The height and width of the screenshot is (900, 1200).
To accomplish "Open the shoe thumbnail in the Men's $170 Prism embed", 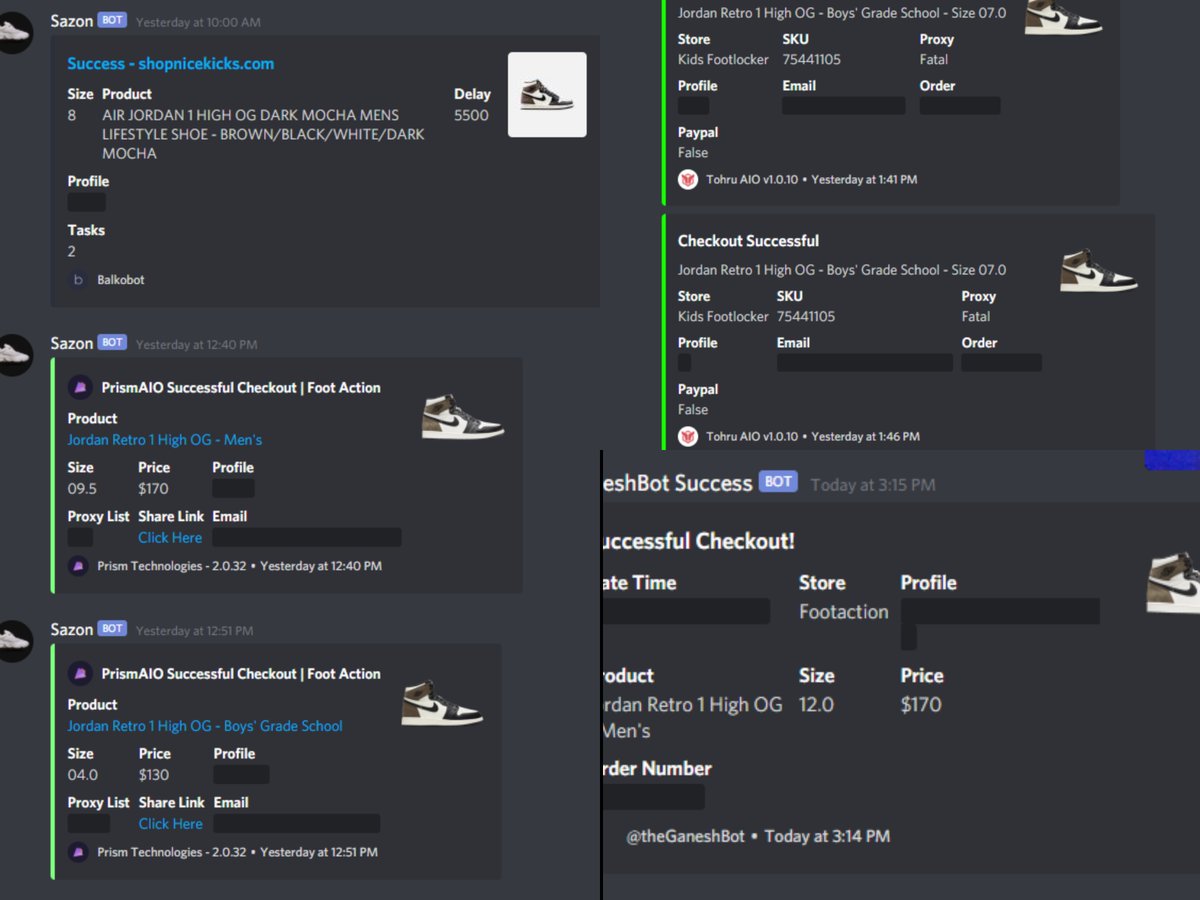I will pyautogui.click(x=463, y=417).
